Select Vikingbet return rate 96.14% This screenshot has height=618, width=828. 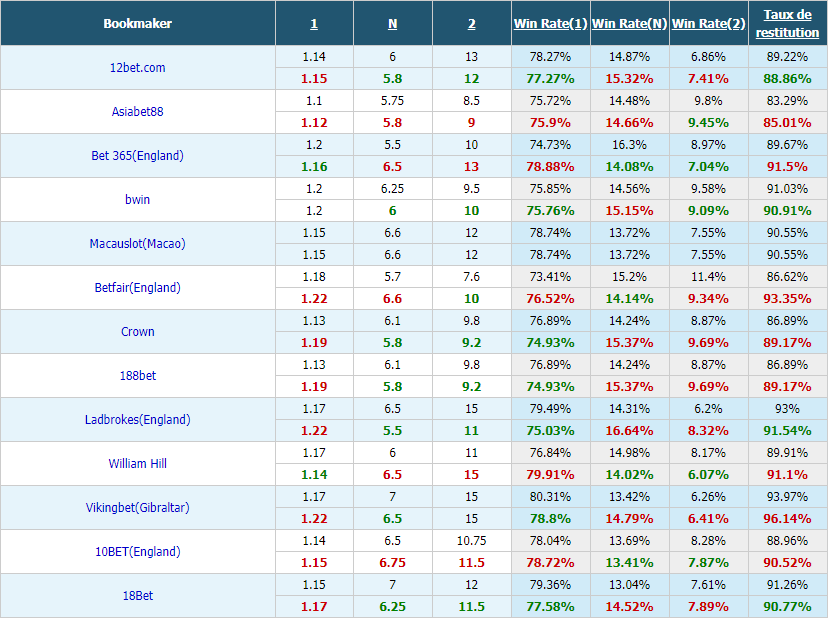coord(787,519)
